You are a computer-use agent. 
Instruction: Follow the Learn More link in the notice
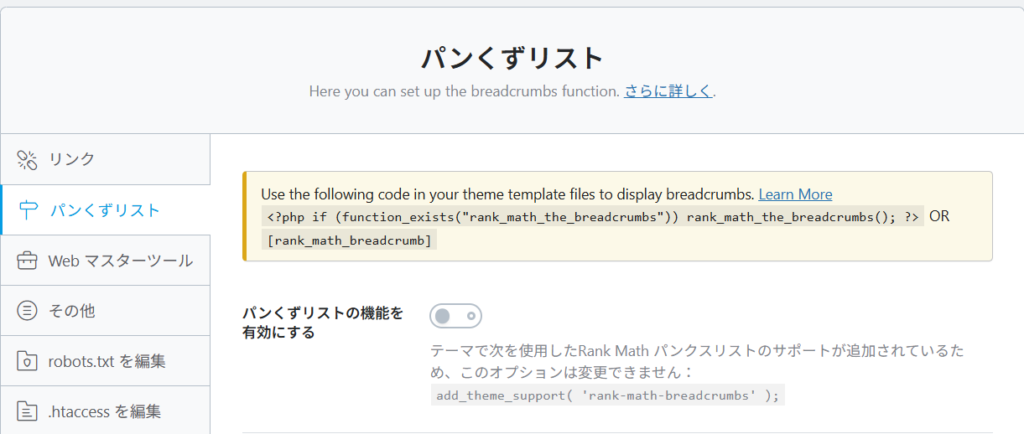tap(795, 194)
